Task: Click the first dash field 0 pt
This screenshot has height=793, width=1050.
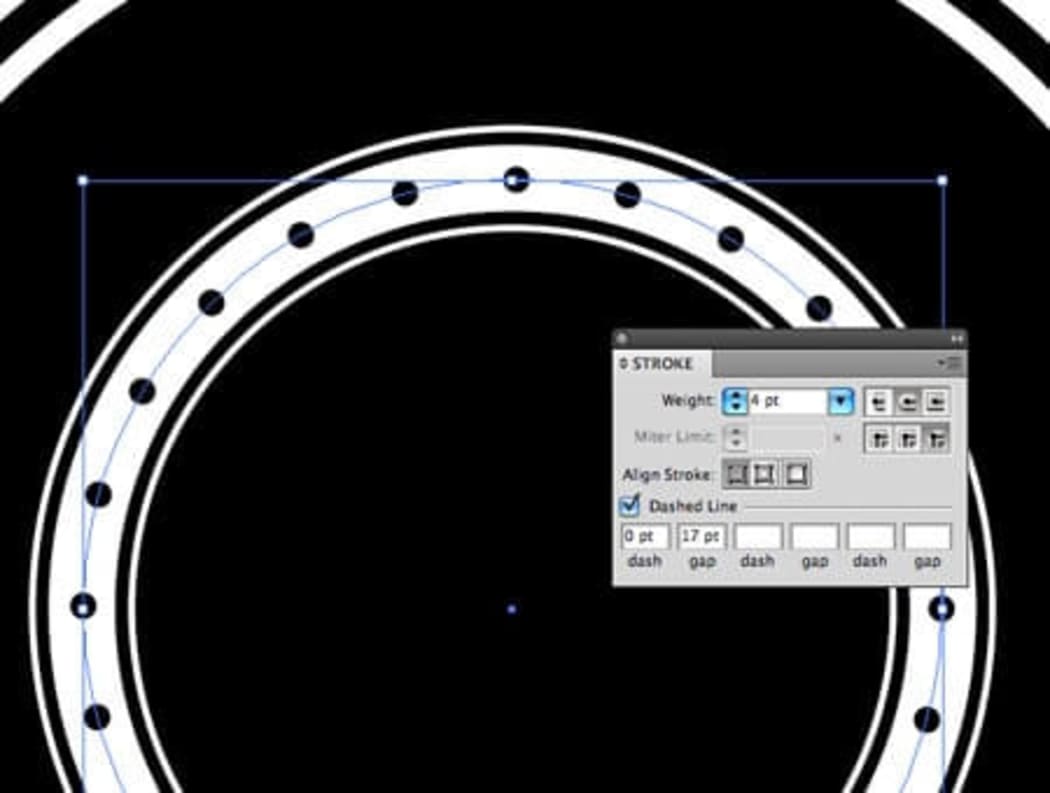Action: point(646,536)
